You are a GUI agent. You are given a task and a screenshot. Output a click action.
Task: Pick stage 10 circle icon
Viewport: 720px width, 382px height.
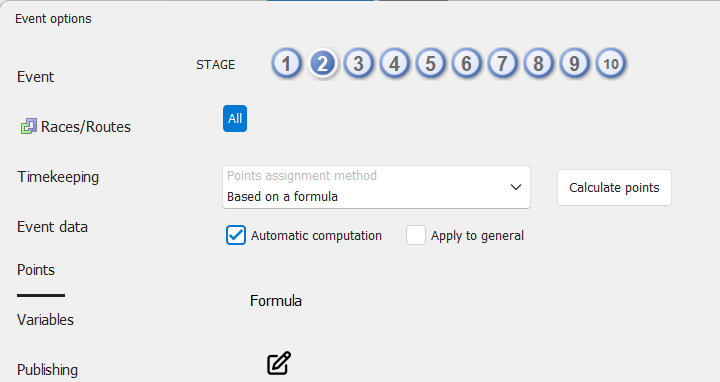coord(611,63)
